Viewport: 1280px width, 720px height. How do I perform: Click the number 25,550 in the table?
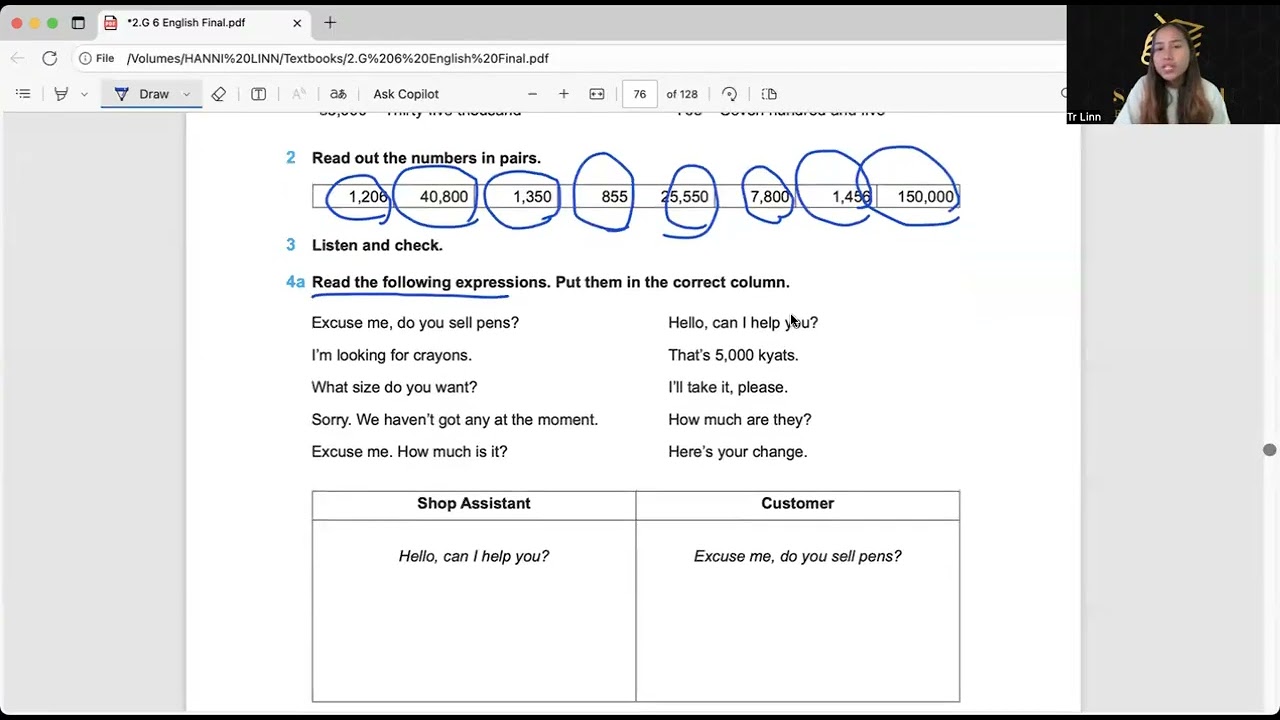pyautogui.click(x=685, y=197)
